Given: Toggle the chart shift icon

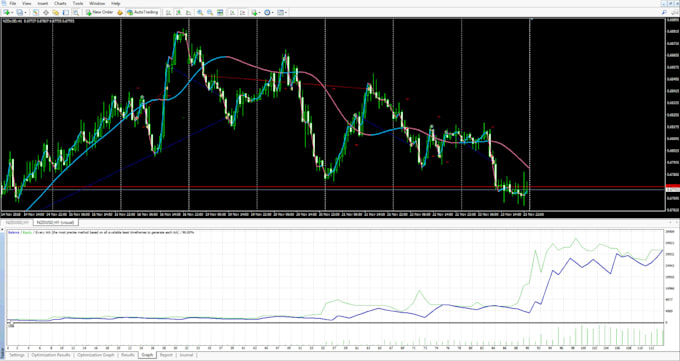Looking at the screenshot, I should point(243,13).
